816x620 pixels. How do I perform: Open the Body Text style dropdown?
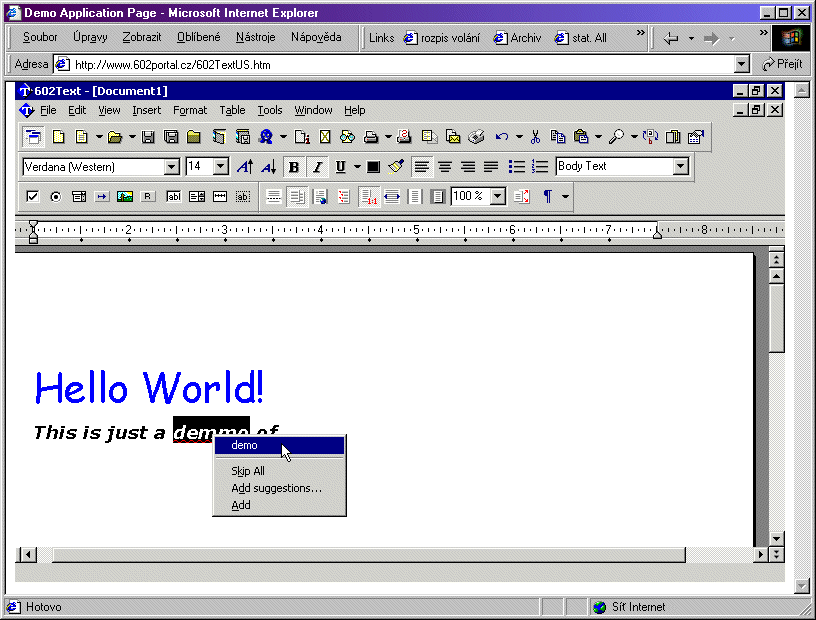point(680,167)
